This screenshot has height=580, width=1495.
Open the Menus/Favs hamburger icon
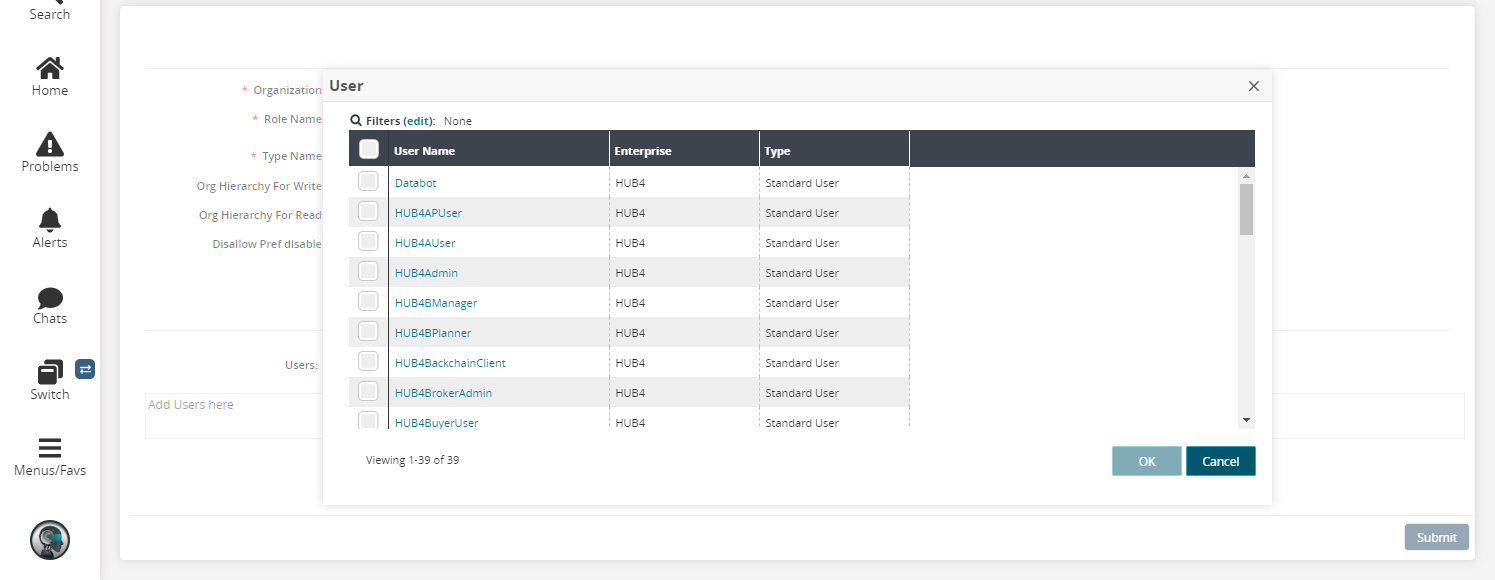point(49,448)
